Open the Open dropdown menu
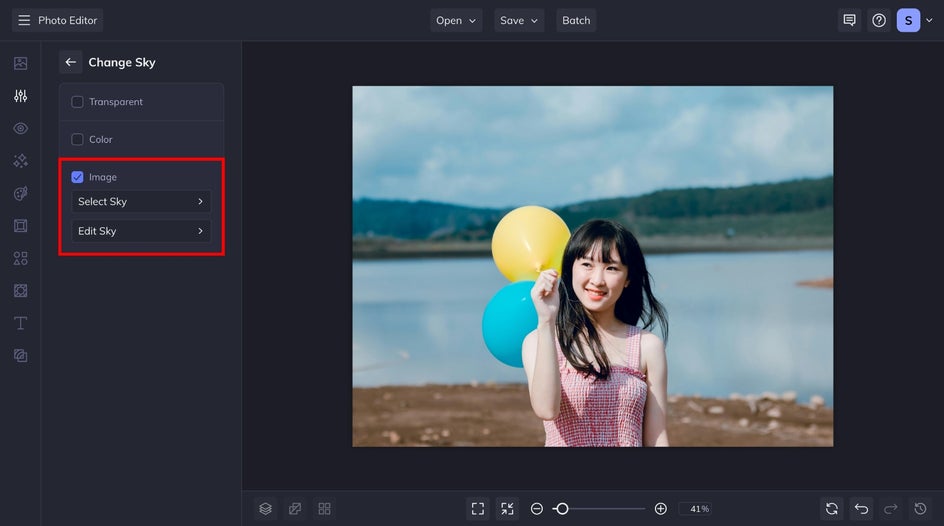The height and width of the screenshot is (526, 944). [456, 20]
